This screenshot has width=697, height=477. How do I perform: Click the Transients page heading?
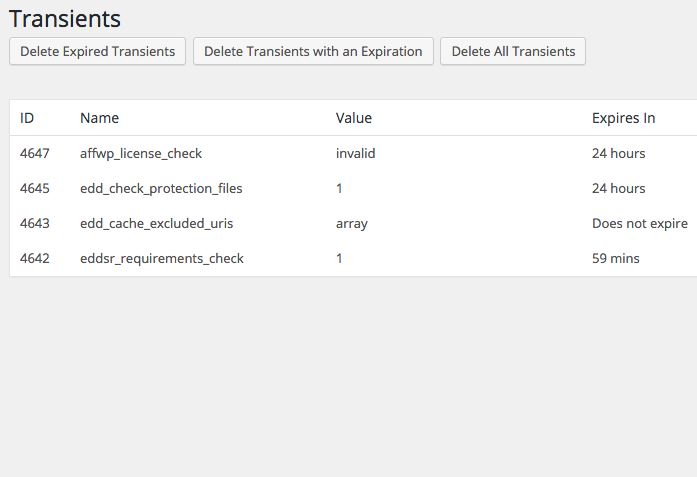(x=65, y=19)
